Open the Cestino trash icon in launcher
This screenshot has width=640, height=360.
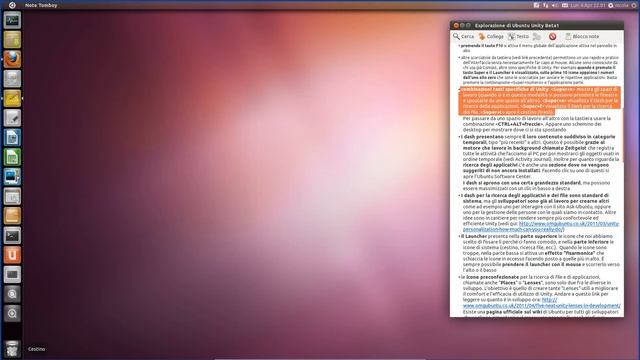[x=12, y=349]
